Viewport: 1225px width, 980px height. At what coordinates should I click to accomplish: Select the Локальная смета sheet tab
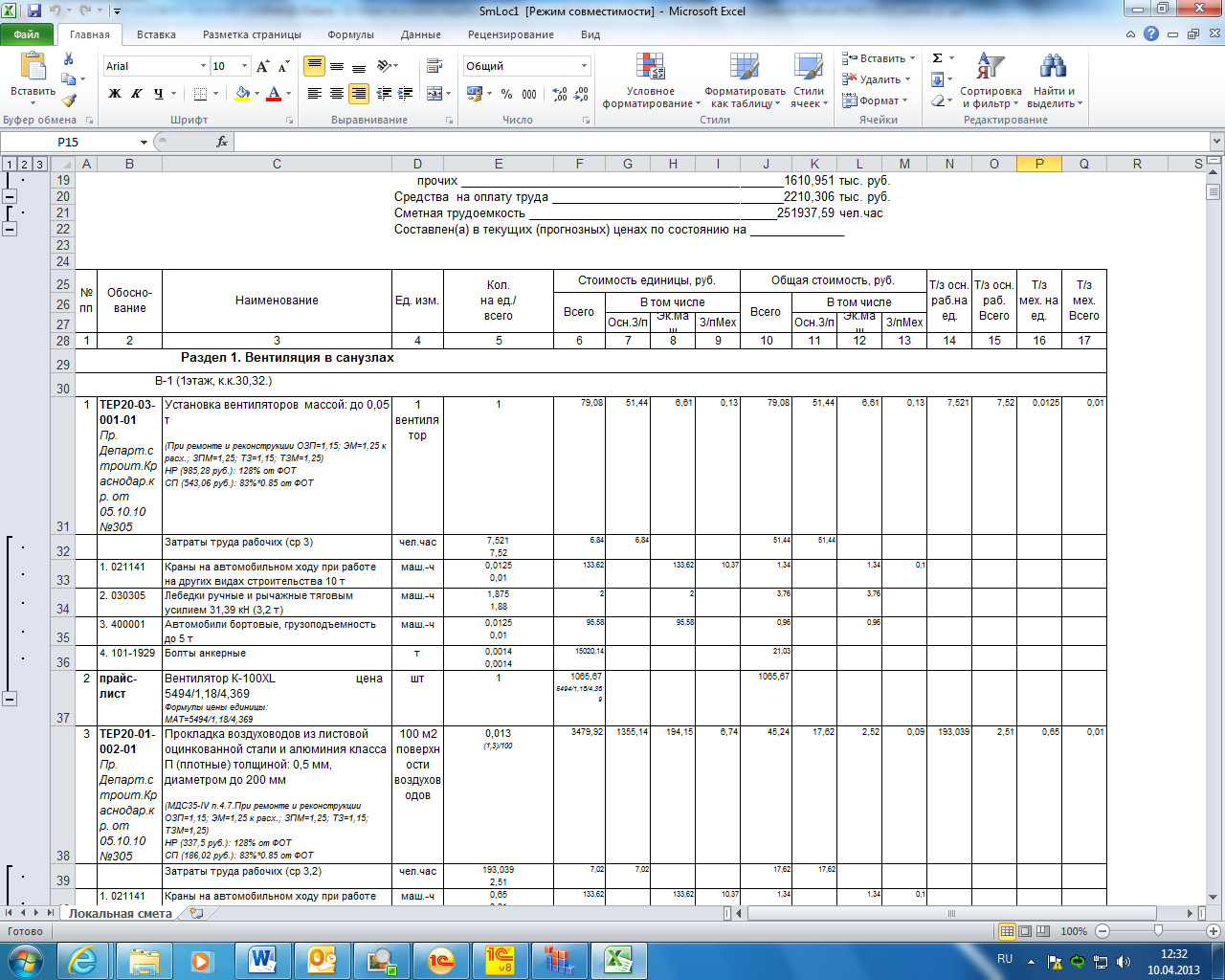[x=121, y=914]
